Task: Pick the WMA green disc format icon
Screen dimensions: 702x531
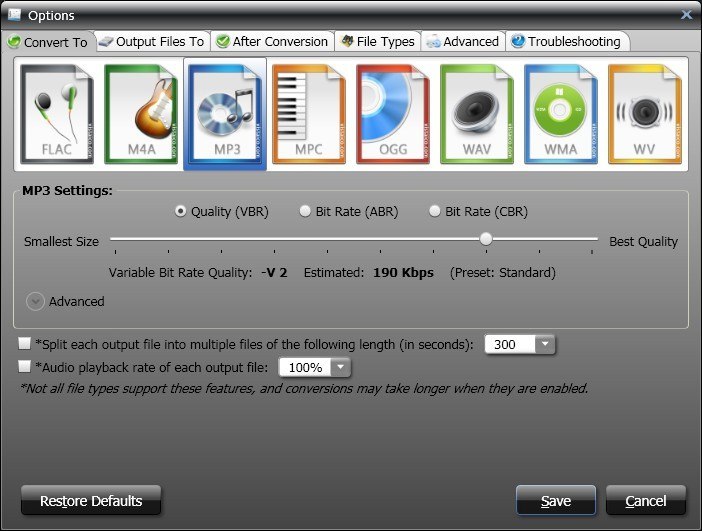Action: [561, 114]
